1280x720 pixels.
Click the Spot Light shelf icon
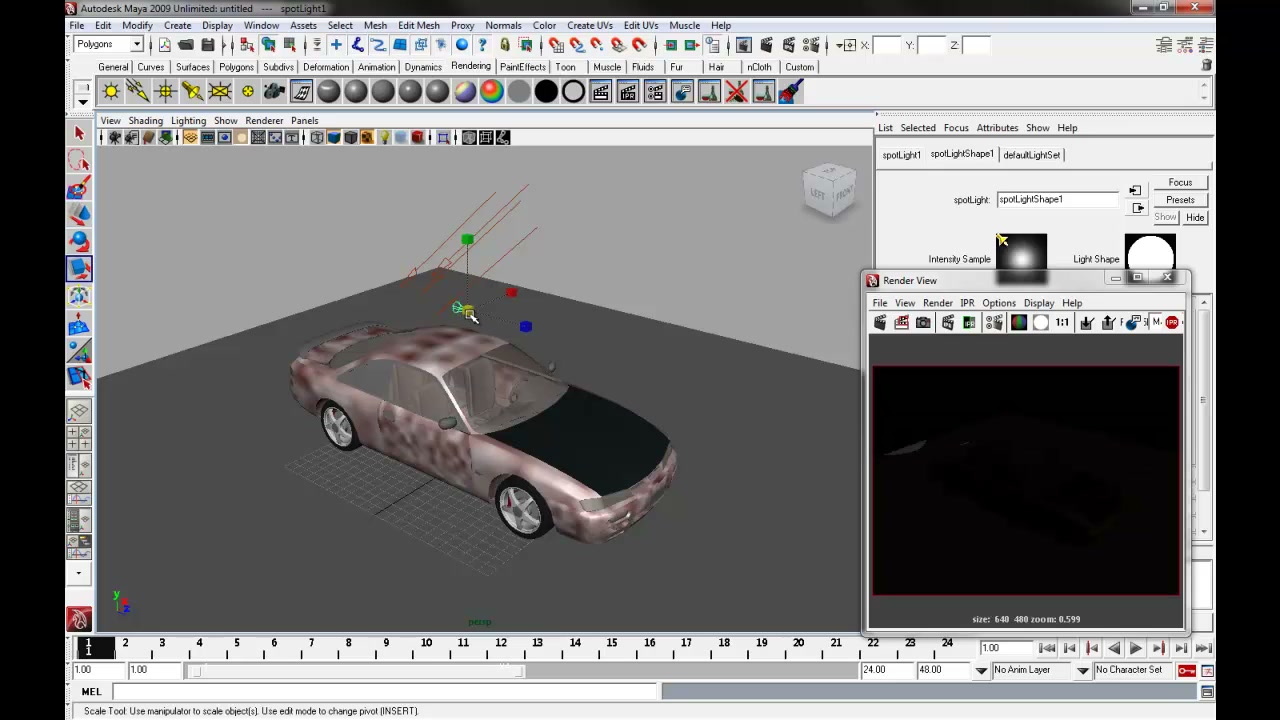tap(192, 92)
